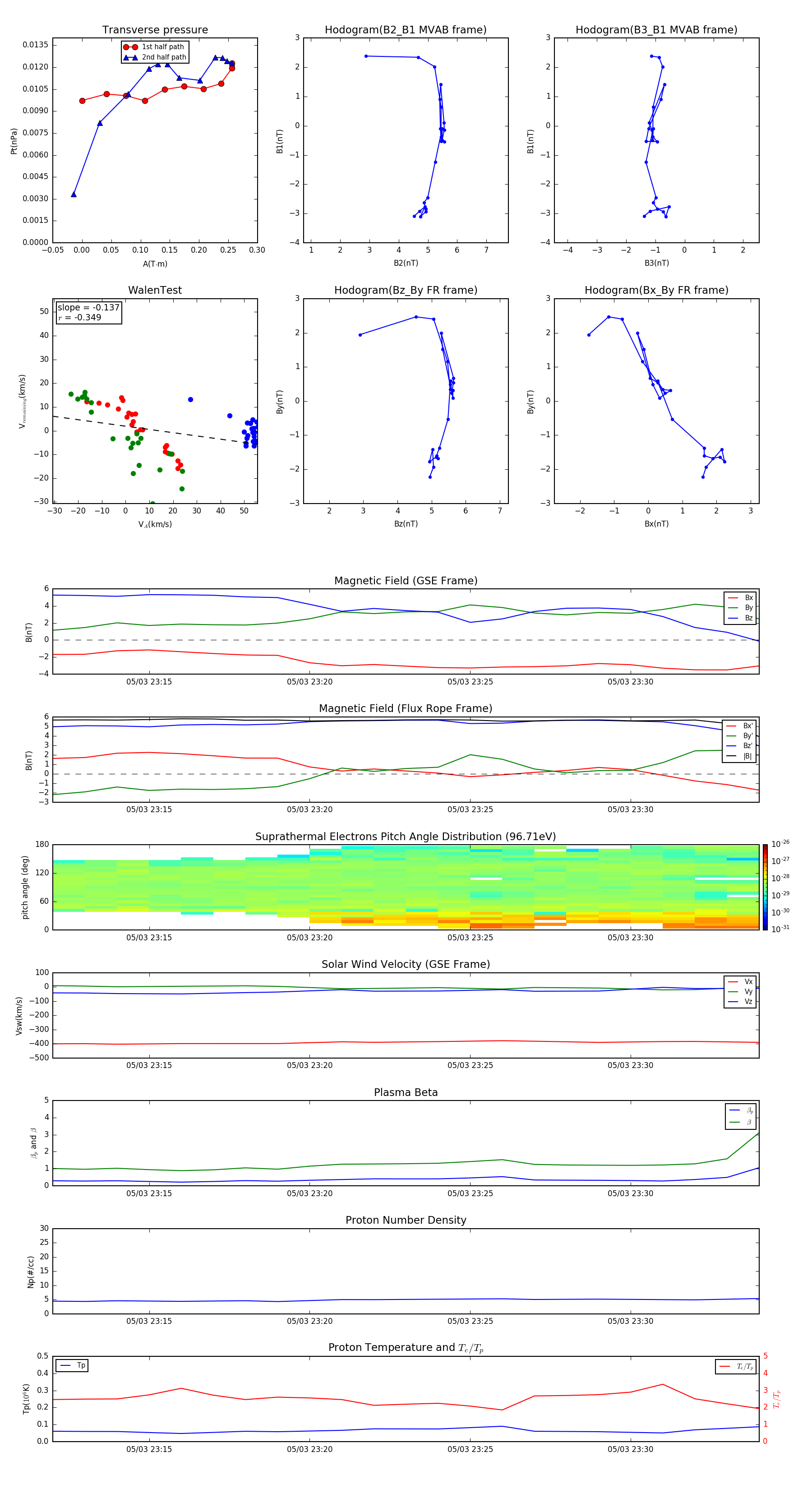Select 'Vy' in velocity legend
The width and height of the screenshot is (812, 1489).
click(x=740, y=992)
